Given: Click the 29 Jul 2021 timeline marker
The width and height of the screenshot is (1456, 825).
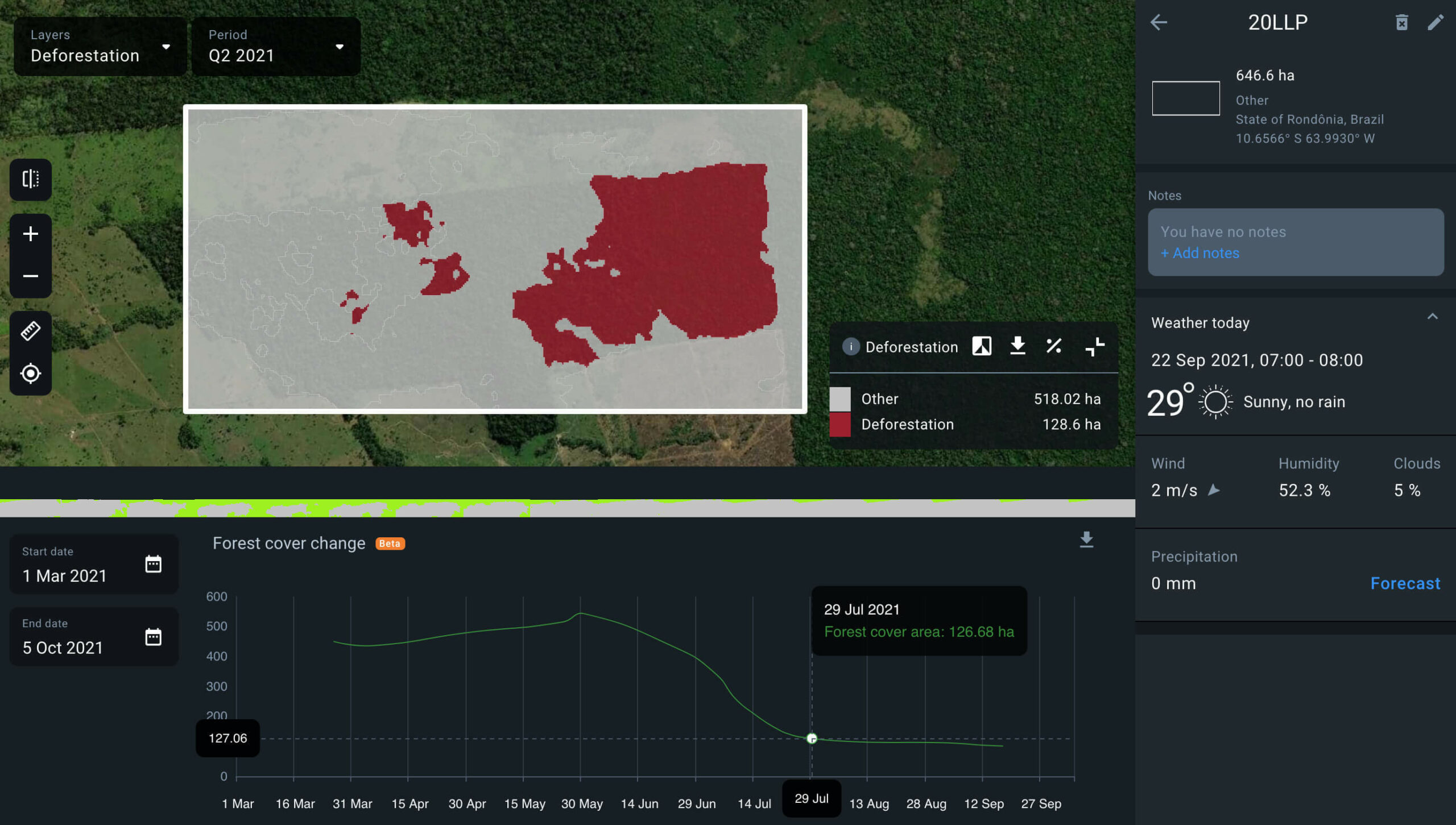Looking at the screenshot, I should tap(812, 739).
